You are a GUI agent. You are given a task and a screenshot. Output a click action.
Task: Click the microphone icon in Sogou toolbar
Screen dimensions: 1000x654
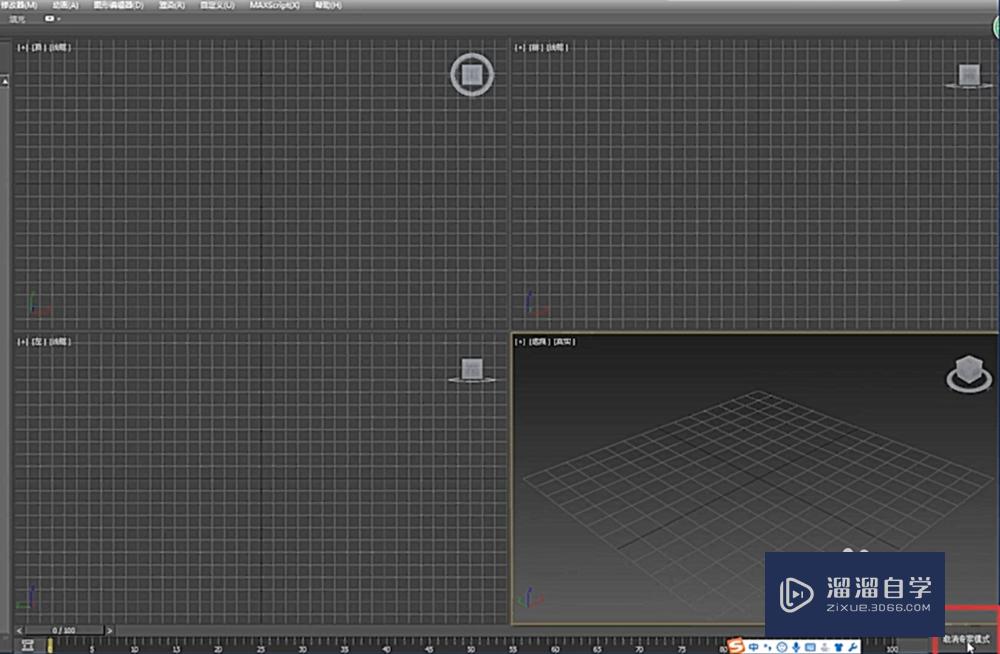(796, 647)
